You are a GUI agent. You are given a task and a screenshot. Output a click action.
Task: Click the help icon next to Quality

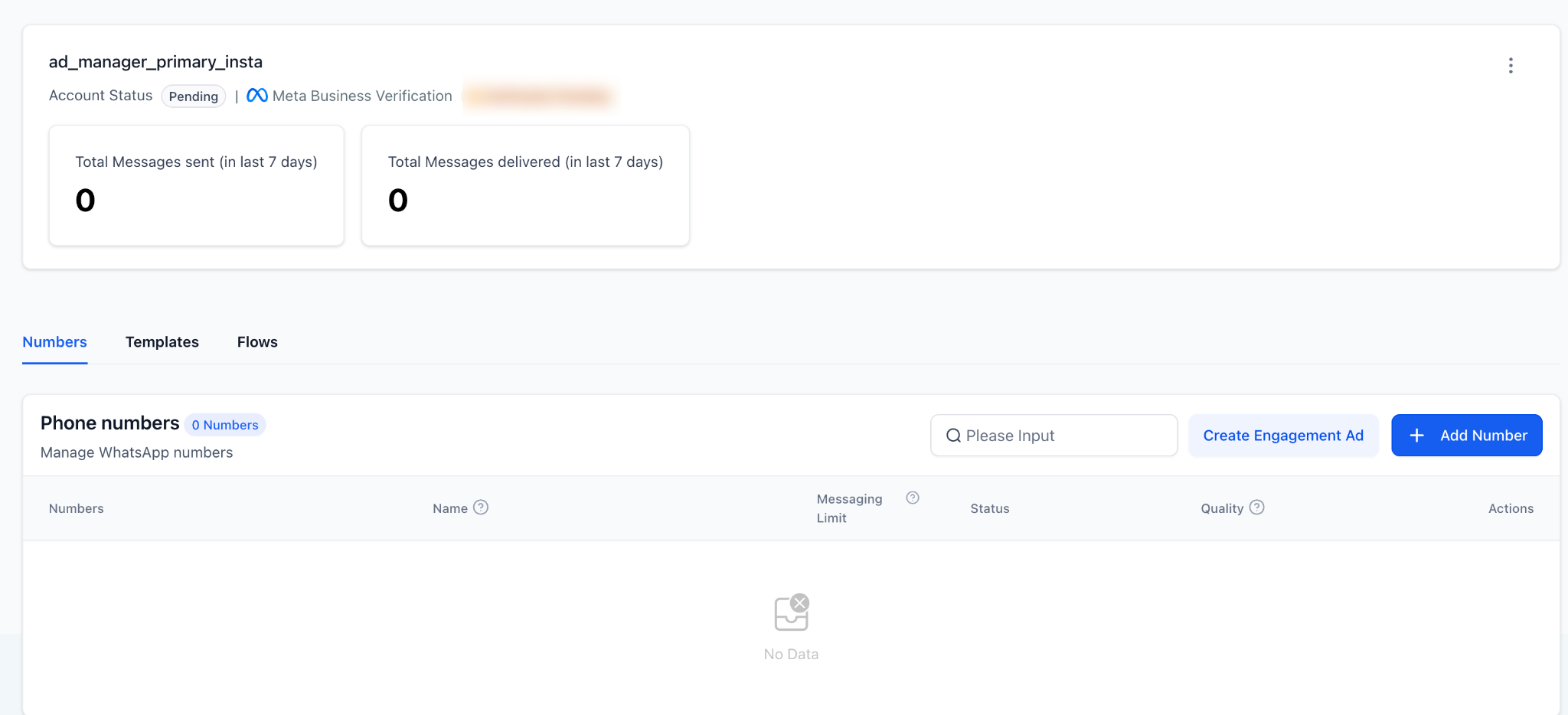1256,508
